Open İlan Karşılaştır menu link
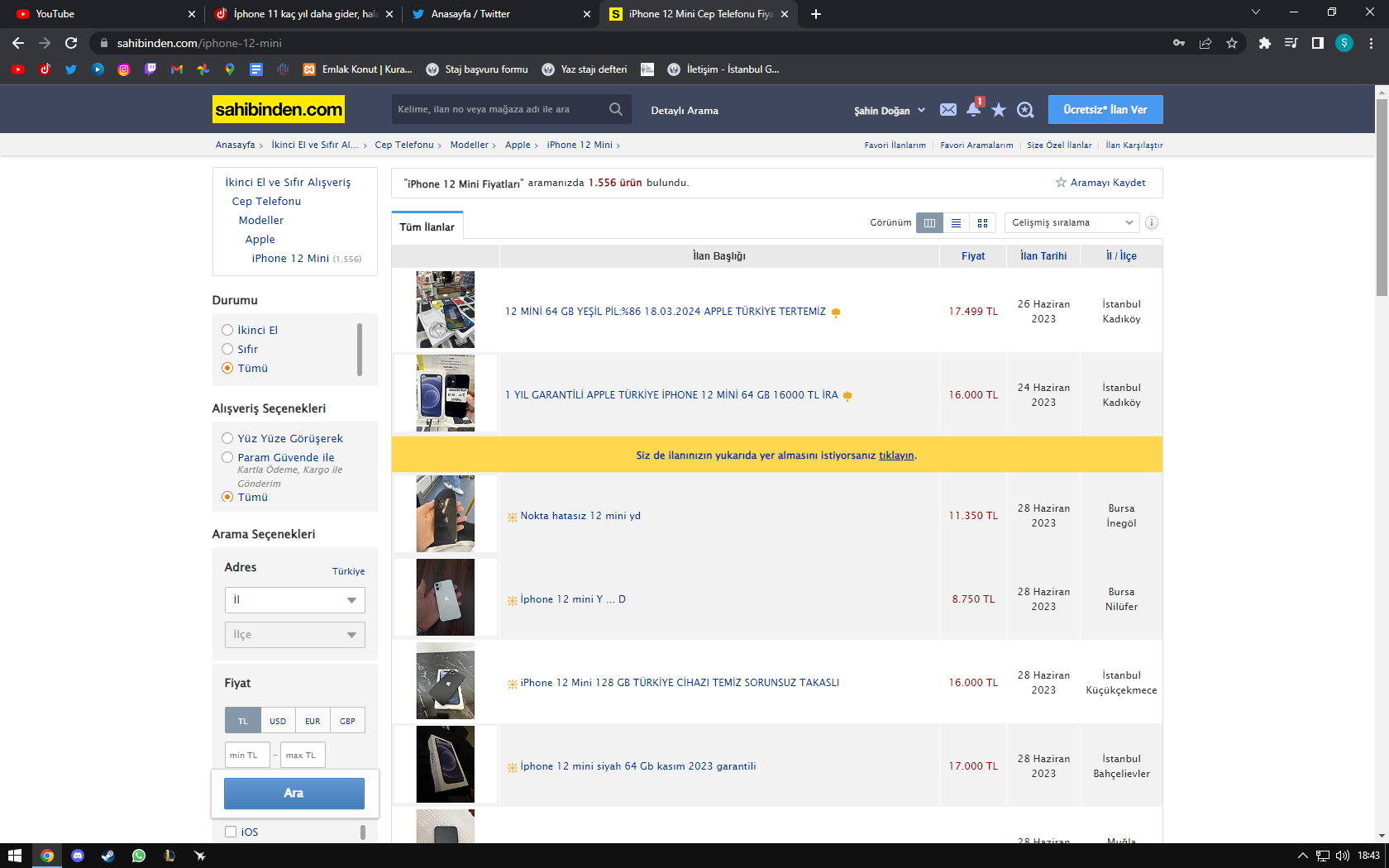 point(1134,145)
